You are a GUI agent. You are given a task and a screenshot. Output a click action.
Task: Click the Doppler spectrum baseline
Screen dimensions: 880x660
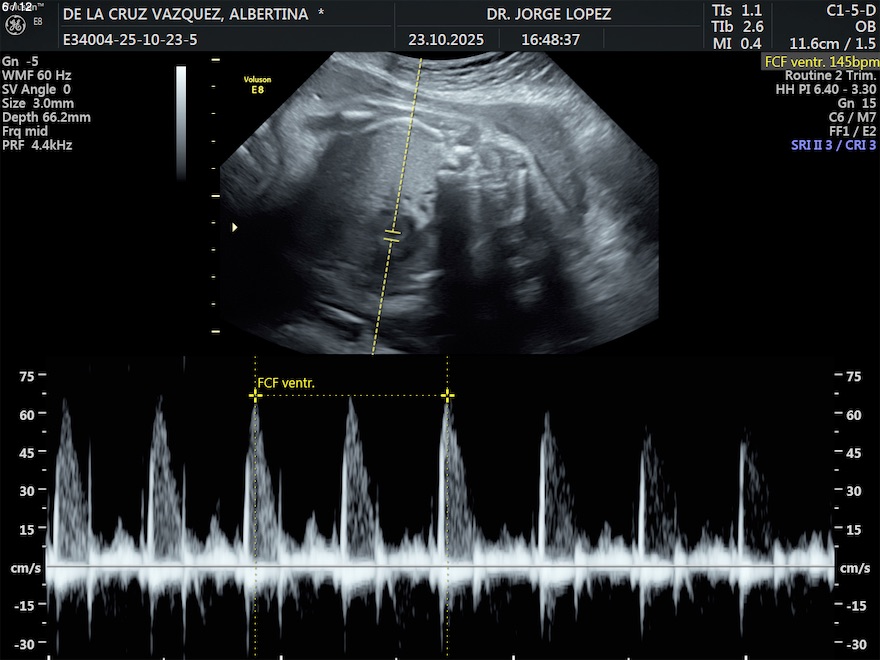tap(440, 567)
